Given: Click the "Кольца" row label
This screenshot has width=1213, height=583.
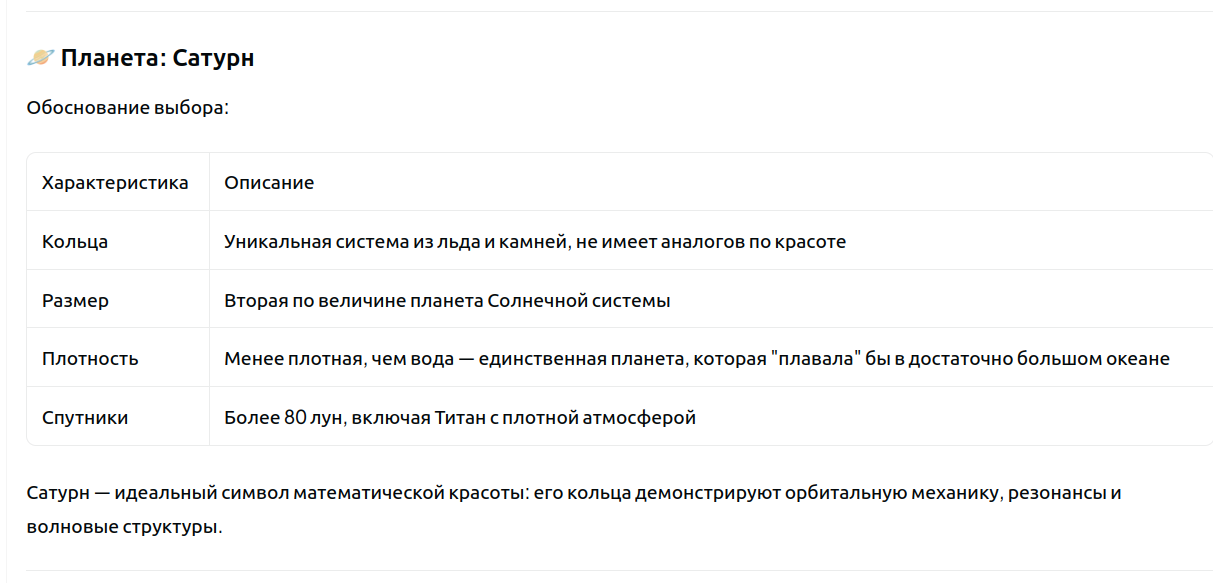Looking at the screenshot, I should [x=75, y=242].
